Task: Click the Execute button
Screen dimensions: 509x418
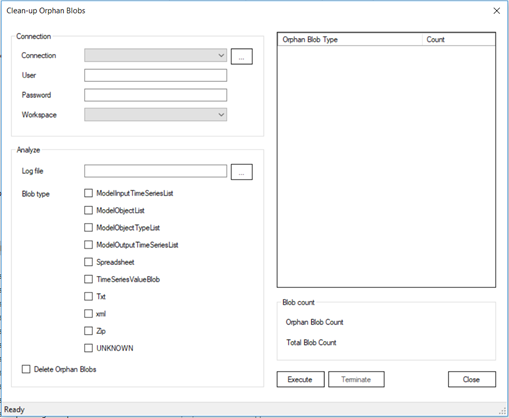Action: coord(300,379)
